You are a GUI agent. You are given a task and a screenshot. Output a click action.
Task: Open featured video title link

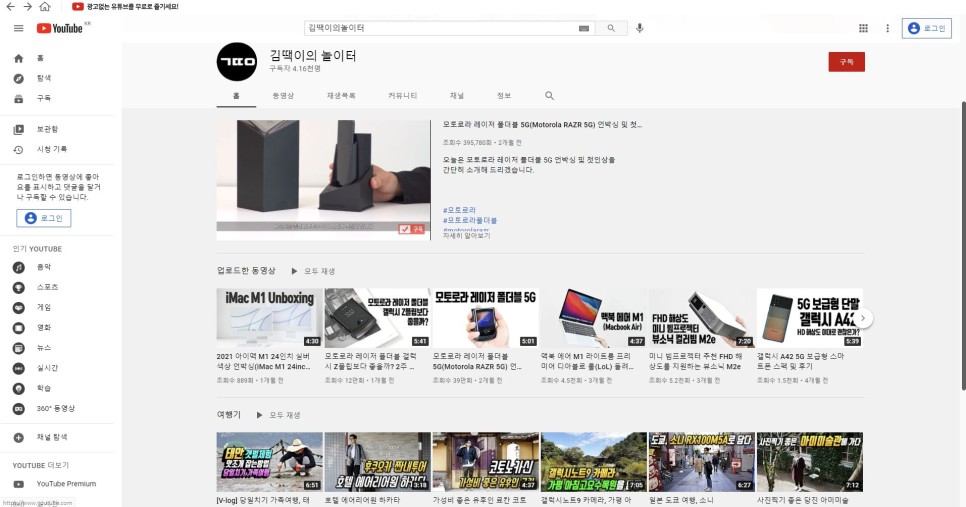click(542, 124)
